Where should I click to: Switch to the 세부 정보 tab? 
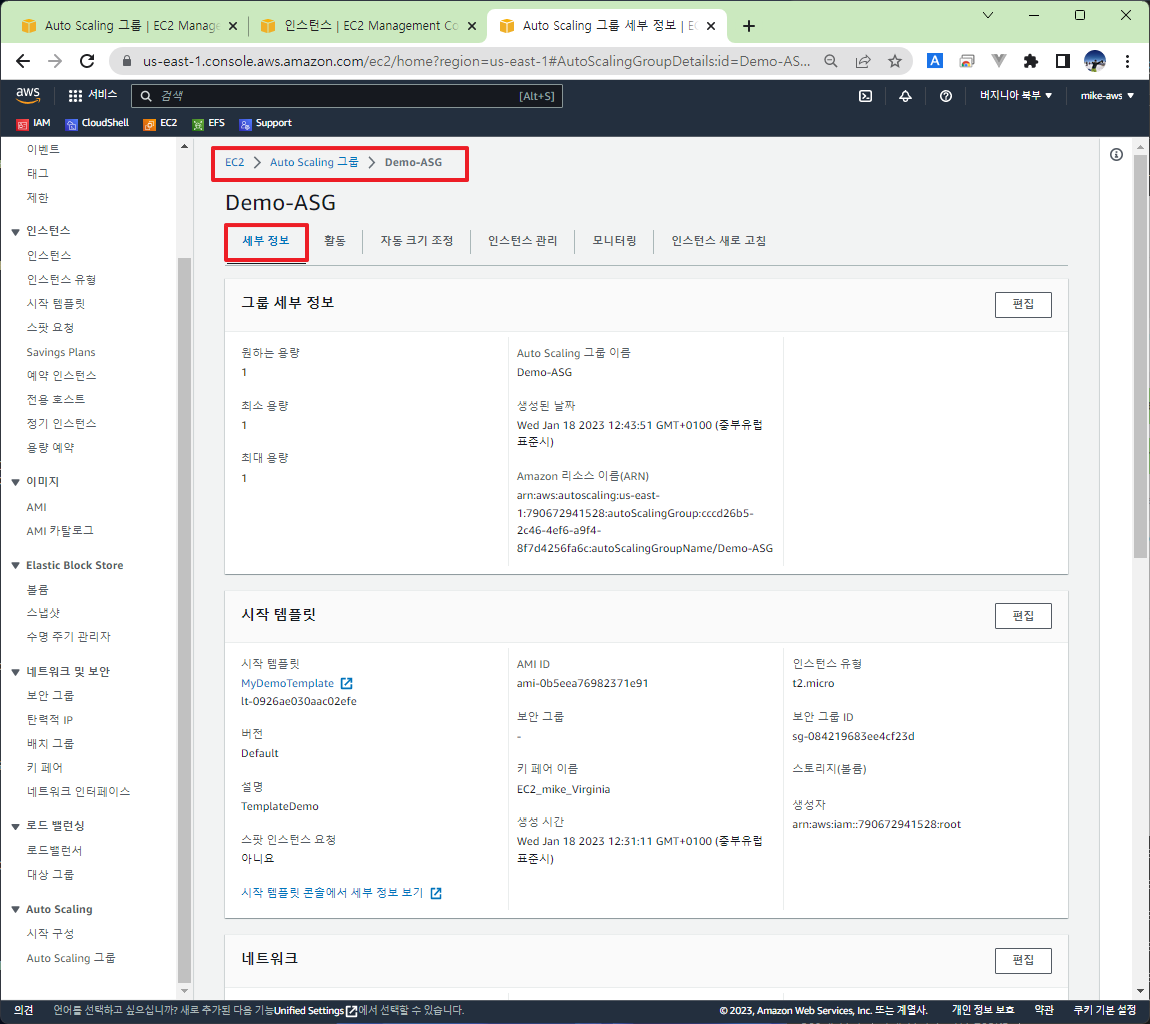click(x=265, y=241)
